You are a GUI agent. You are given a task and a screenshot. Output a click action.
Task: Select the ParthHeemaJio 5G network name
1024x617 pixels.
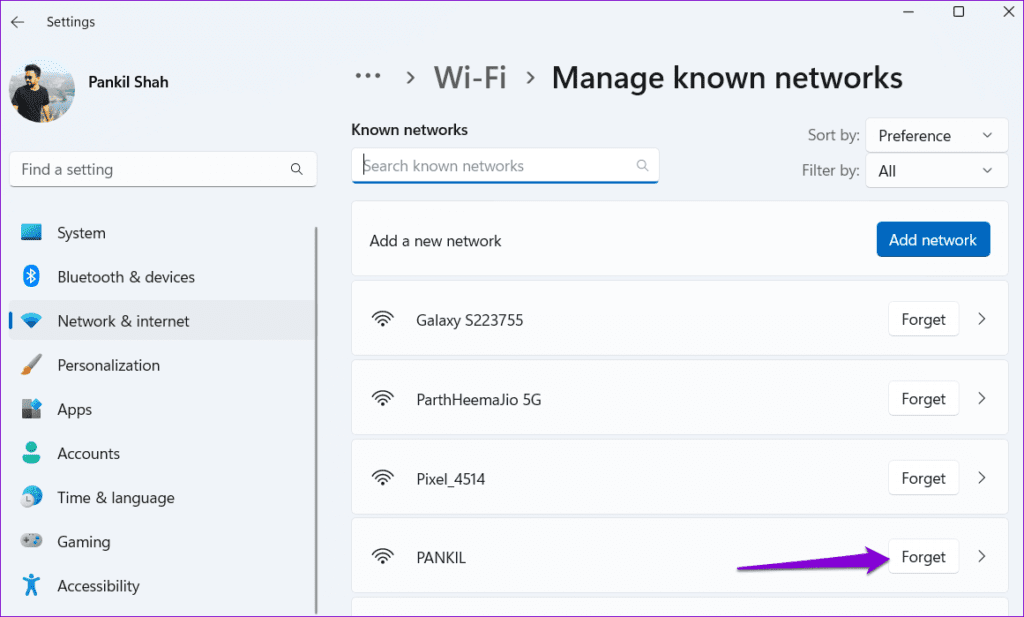pos(479,400)
